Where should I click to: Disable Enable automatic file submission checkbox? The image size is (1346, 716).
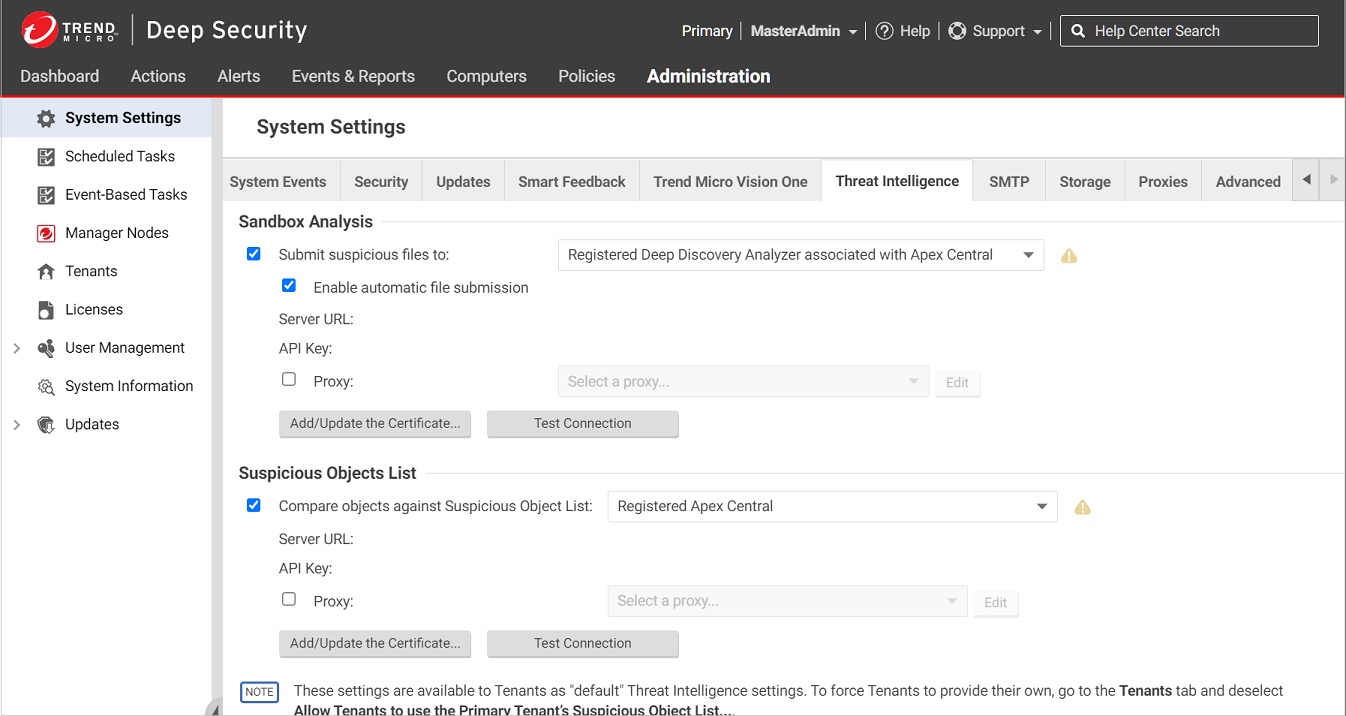point(289,286)
